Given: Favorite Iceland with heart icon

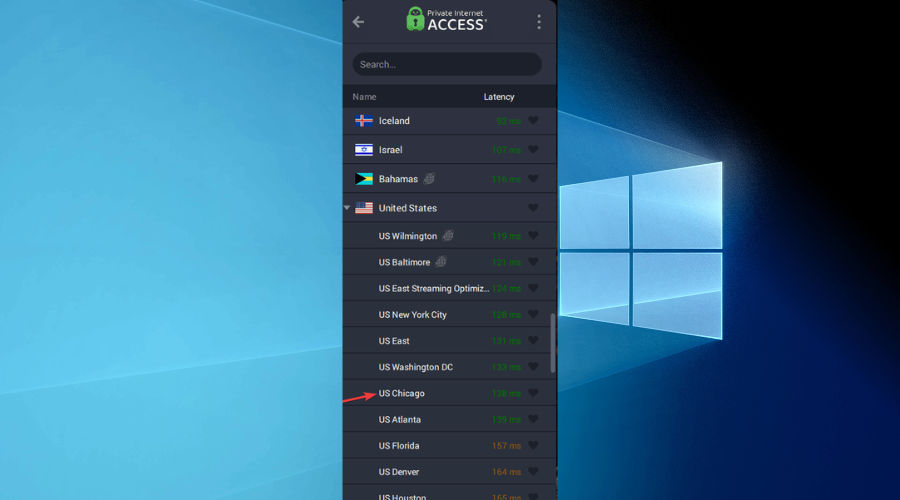Looking at the screenshot, I should [x=533, y=121].
